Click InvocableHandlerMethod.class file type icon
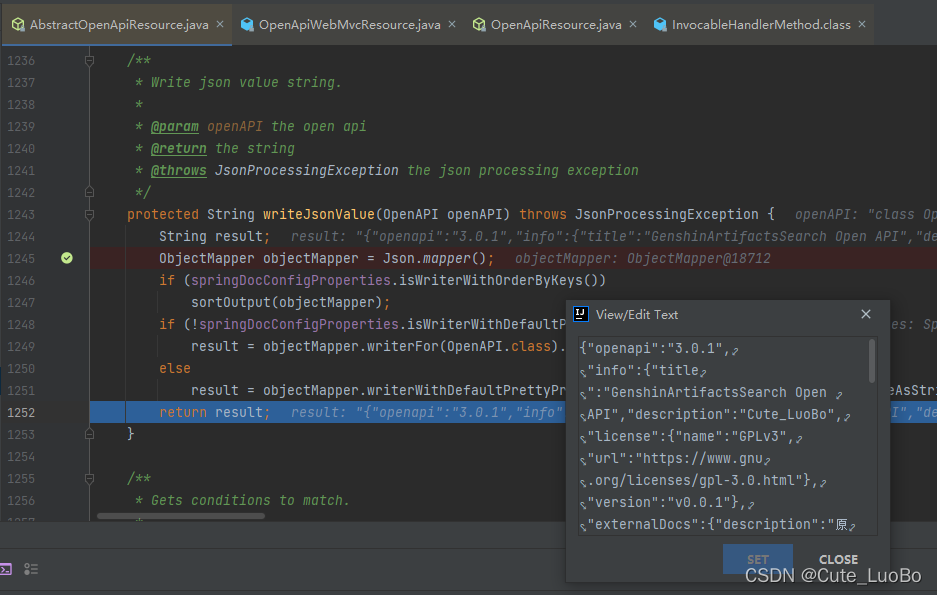 coord(660,24)
